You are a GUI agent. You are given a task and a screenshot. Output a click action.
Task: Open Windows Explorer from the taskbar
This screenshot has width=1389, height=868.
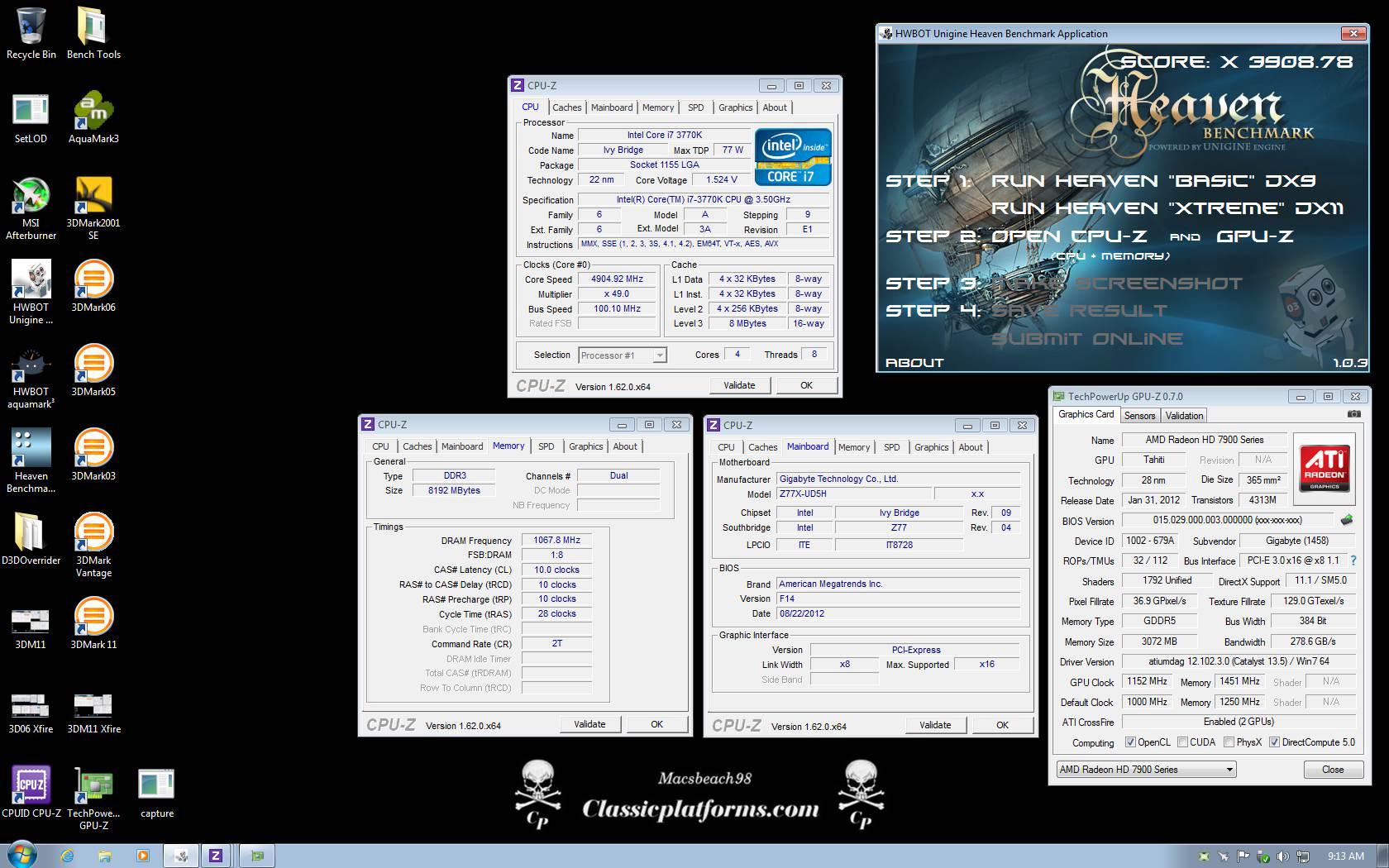coord(104,856)
